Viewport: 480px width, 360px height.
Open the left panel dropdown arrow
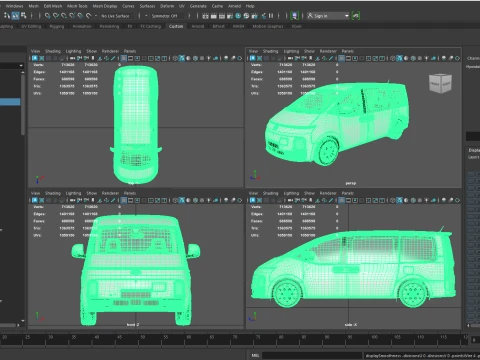[x=21, y=66]
